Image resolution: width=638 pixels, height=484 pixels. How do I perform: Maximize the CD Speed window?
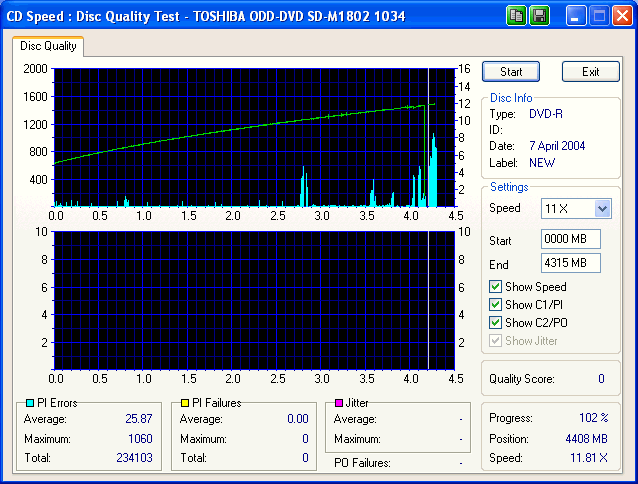[599, 16]
